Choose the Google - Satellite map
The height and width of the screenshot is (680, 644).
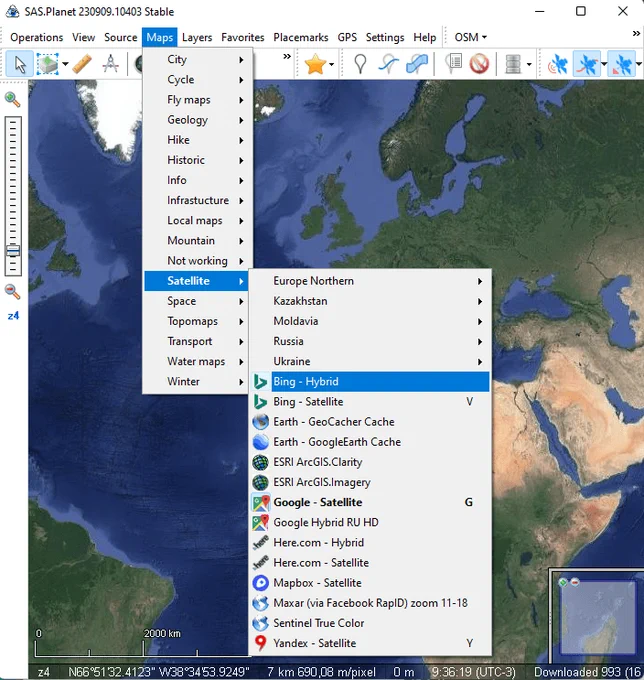[x=371, y=502]
